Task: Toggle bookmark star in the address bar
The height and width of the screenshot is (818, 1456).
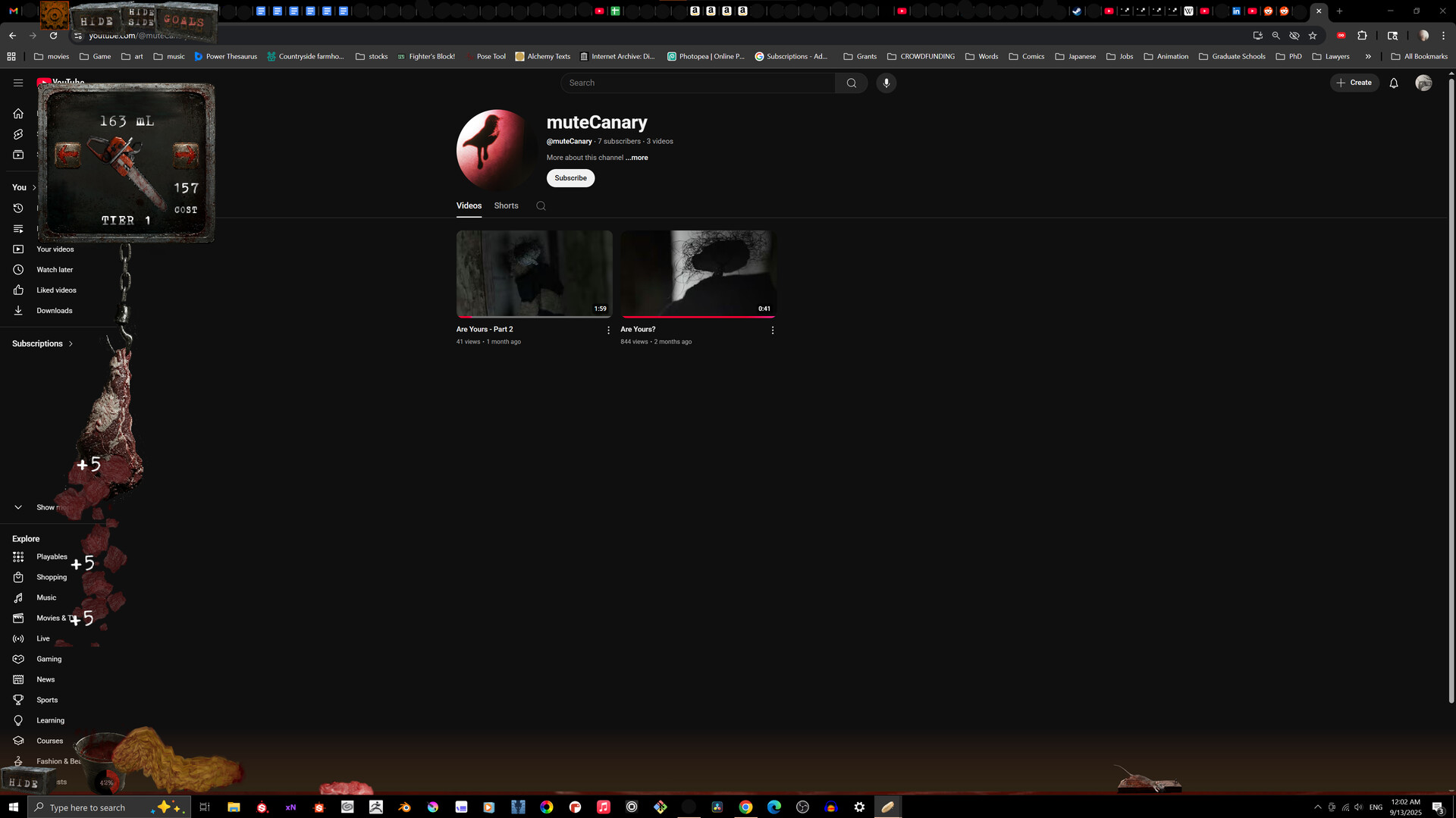Action: tap(1313, 36)
